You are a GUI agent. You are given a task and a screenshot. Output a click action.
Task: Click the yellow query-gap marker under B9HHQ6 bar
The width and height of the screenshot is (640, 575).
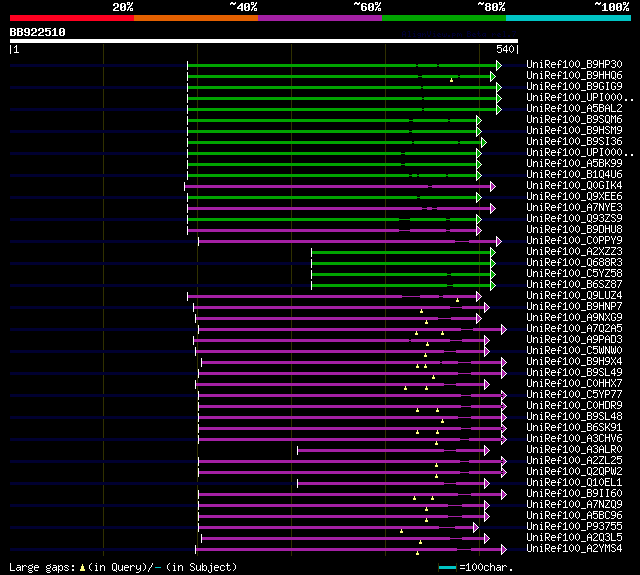tap(451, 80)
